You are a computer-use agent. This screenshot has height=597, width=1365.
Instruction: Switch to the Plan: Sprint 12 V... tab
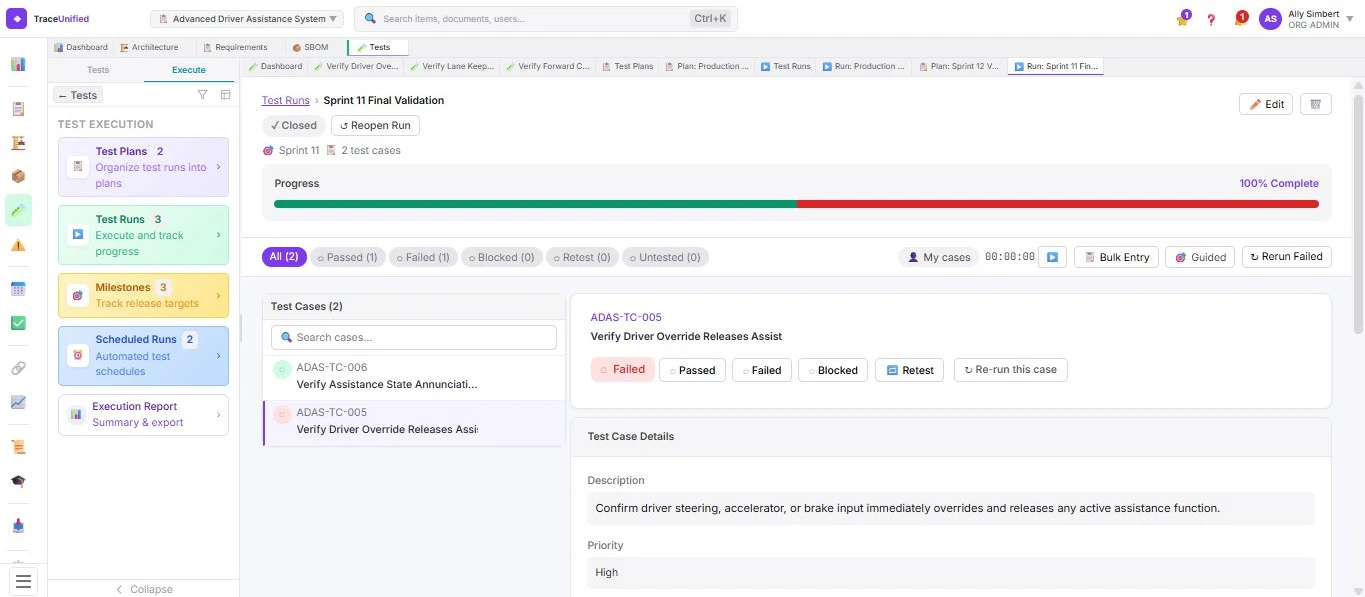pyautogui.click(x=958, y=66)
